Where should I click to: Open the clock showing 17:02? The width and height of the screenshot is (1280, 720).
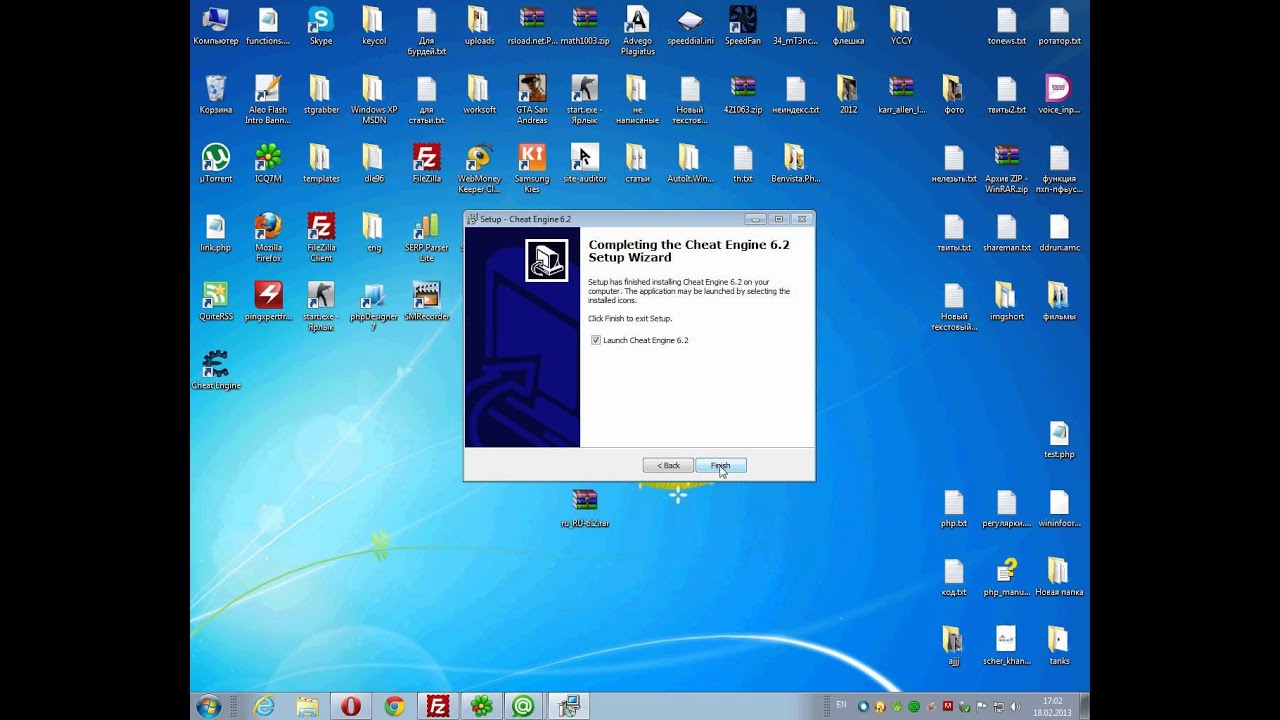coord(1052,706)
